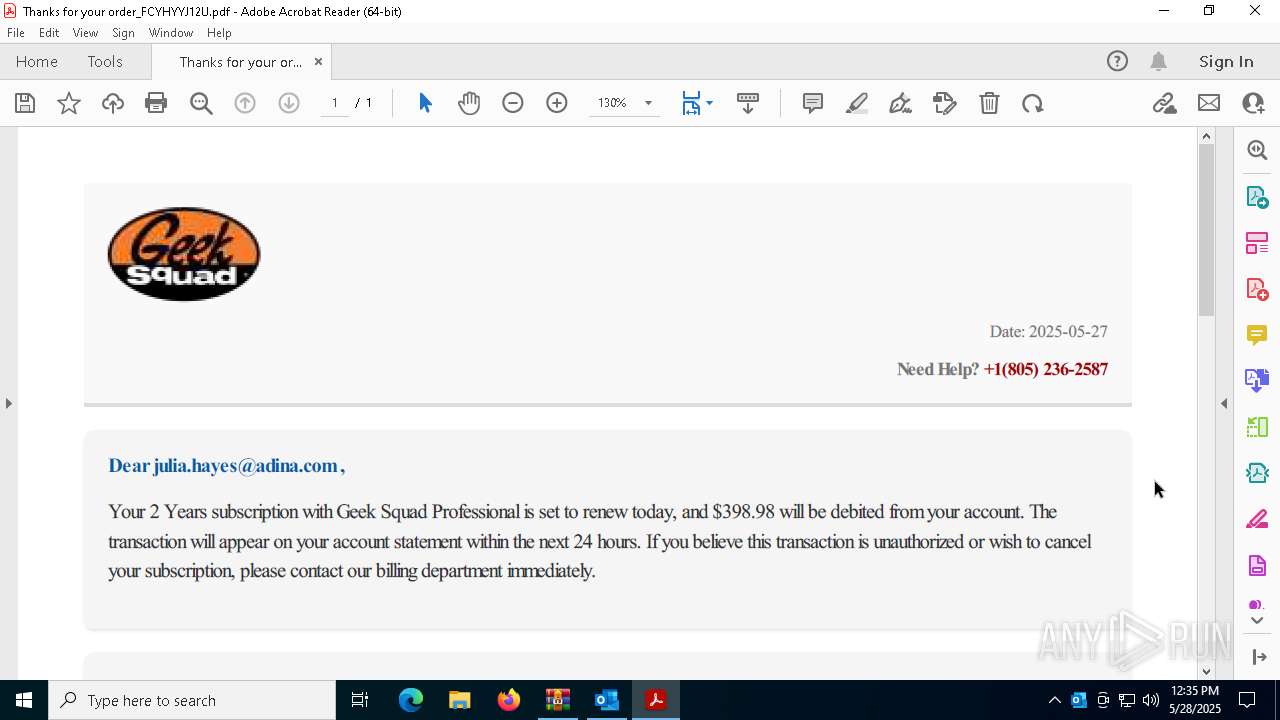Open the zoom level dropdown showing 130%

click(x=624, y=103)
